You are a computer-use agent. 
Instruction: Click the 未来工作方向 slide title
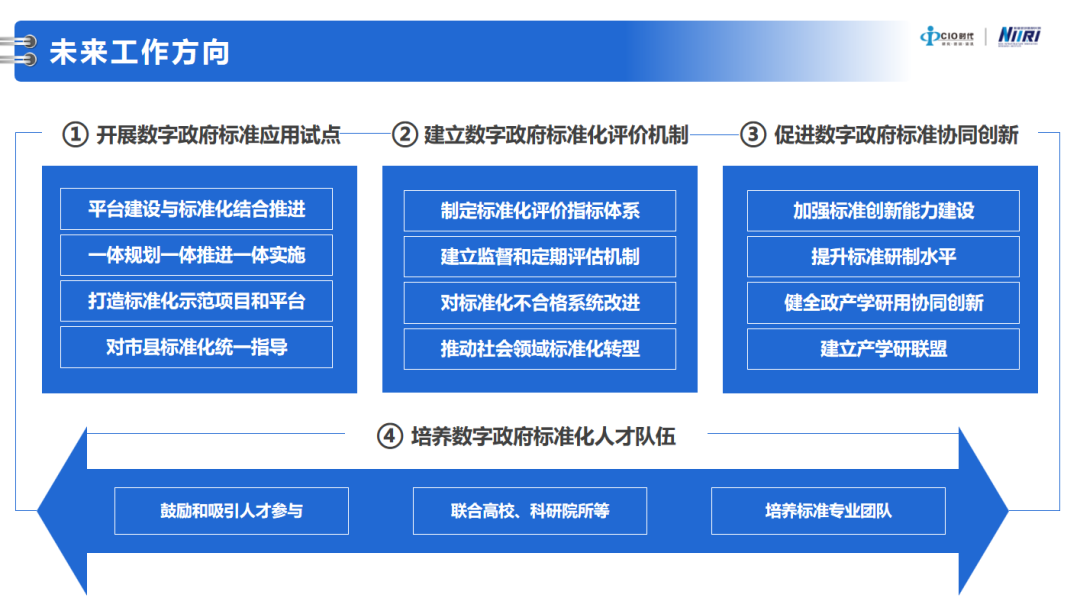pyautogui.click(x=140, y=52)
